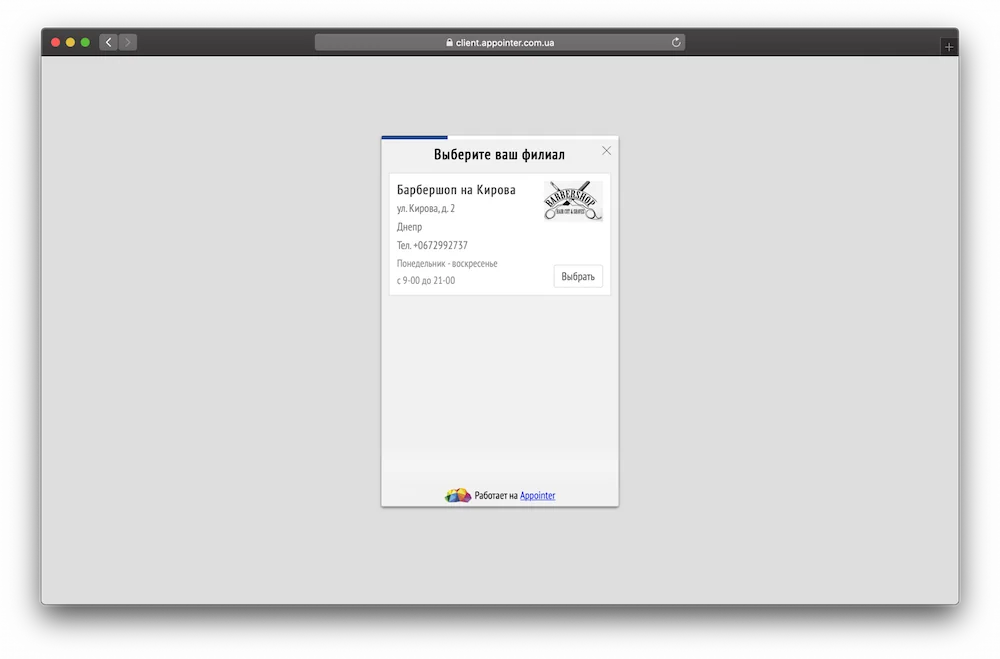Click the colorful Appointer logo icon

tap(458, 494)
